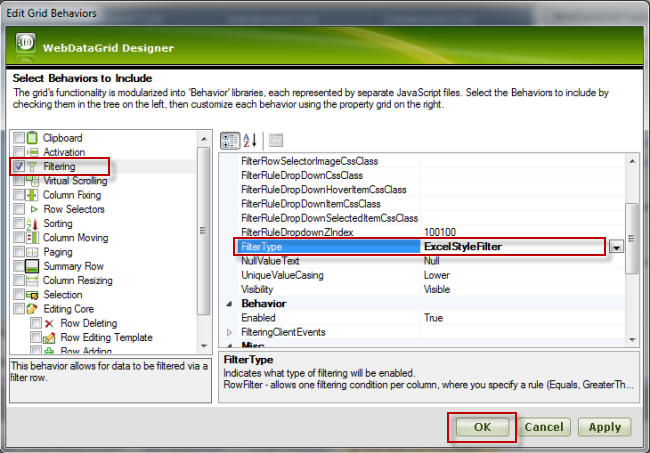Image resolution: width=650 pixels, height=453 pixels.
Task: Expand the FilteringClientEvents property
Action: coord(229,331)
